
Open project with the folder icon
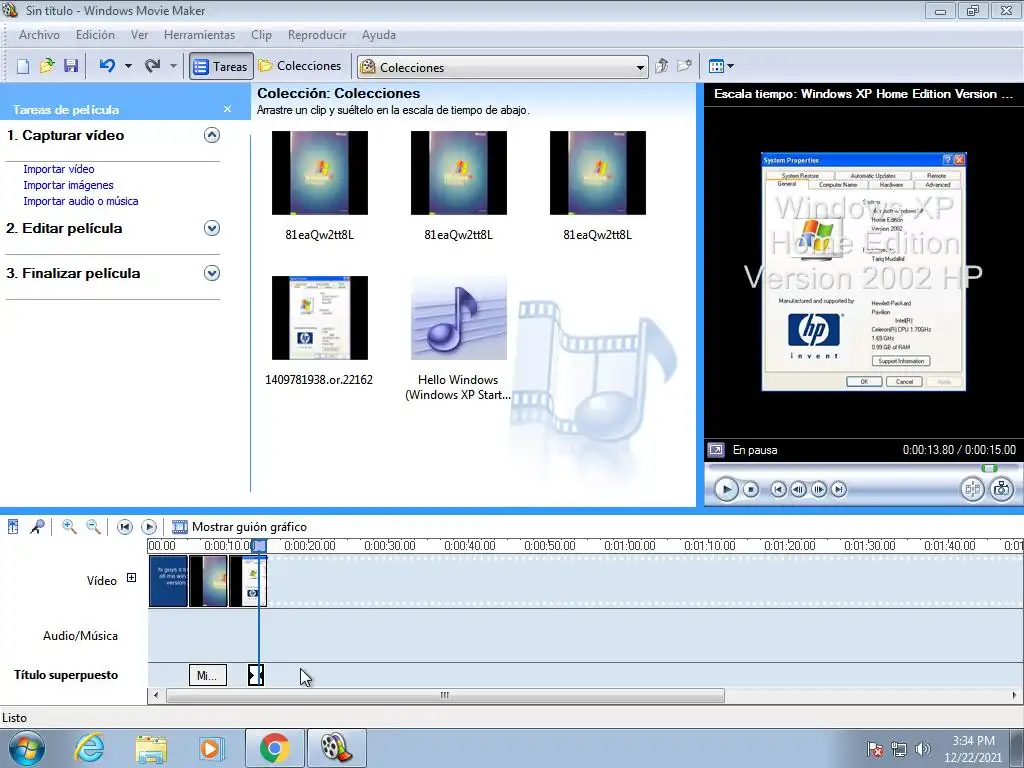pos(47,66)
